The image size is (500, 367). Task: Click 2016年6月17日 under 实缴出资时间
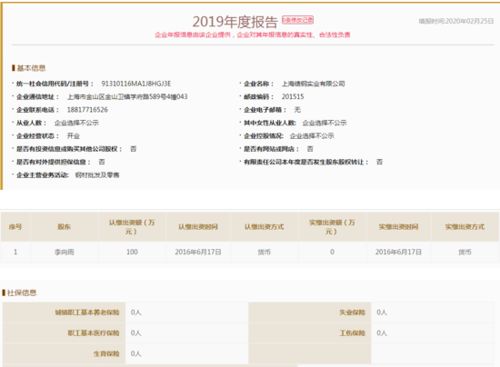(x=398, y=252)
